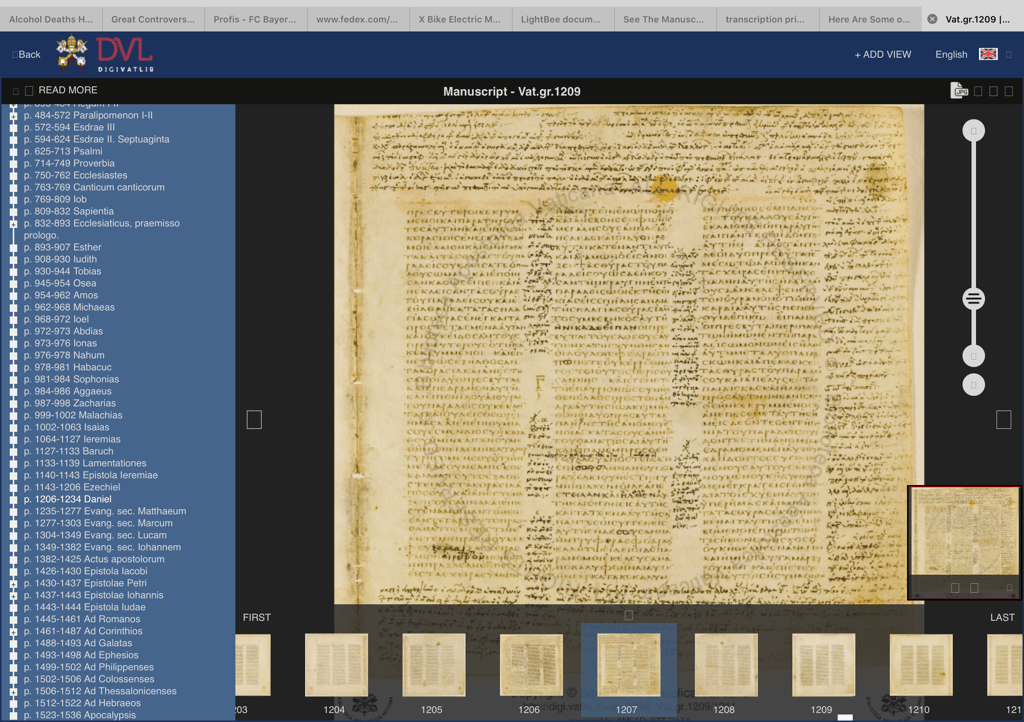1024x722 pixels.
Task: Go to previous page arrow left of manuscript
Action: pos(254,420)
